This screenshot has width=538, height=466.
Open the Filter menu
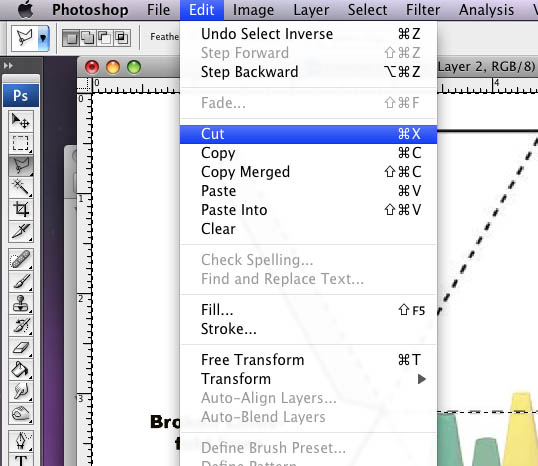click(423, 10)
